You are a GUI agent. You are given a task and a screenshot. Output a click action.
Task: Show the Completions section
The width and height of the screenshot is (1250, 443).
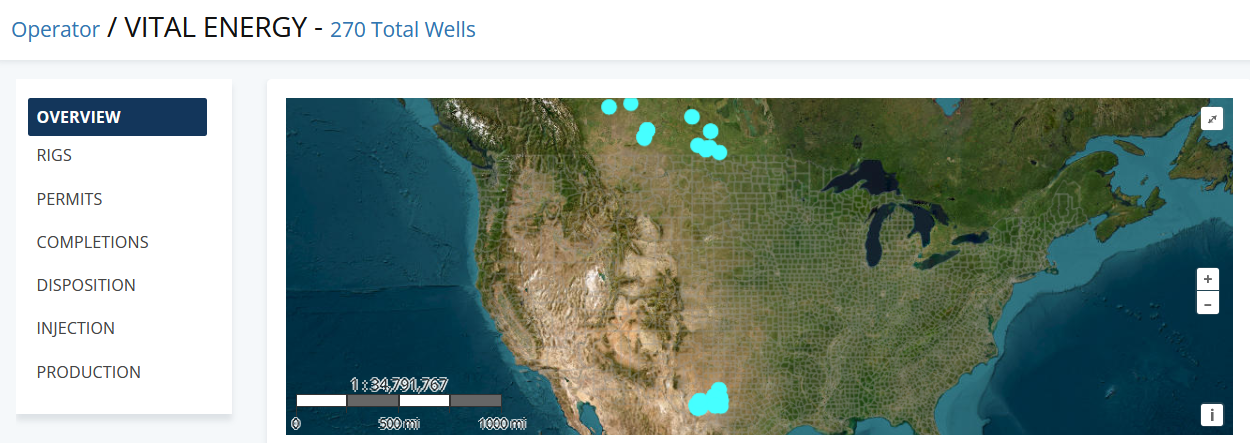(x=92, y=242)
